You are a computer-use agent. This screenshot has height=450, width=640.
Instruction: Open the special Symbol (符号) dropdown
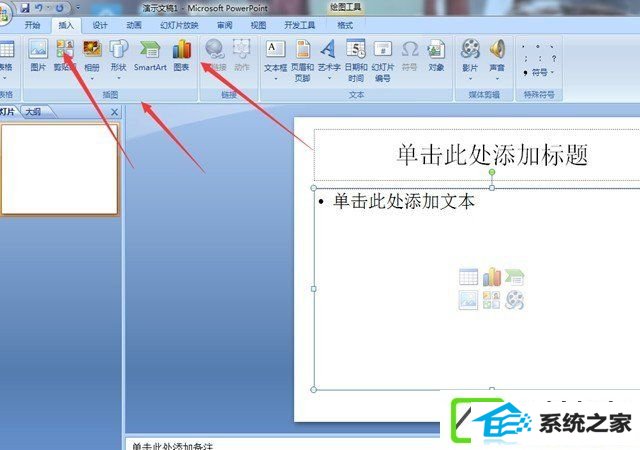[x=539, y=73]
